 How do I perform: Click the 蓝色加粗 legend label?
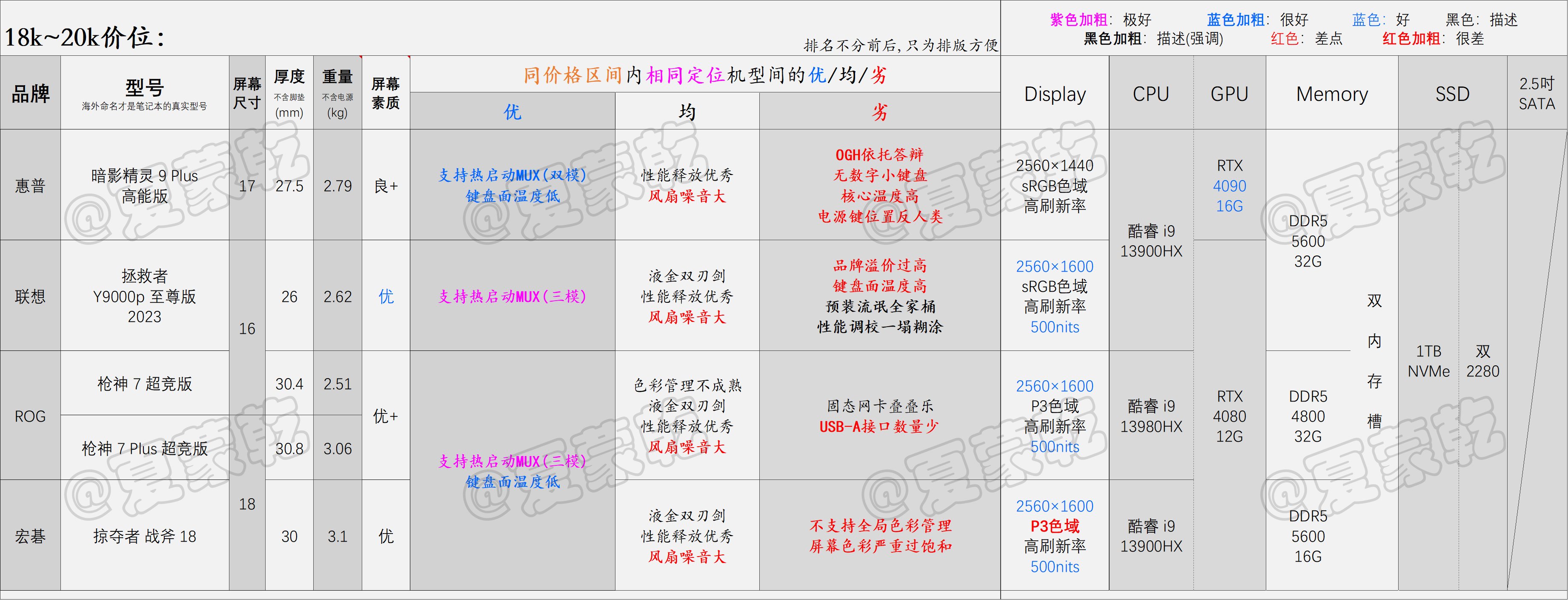tap(1236, 20)
